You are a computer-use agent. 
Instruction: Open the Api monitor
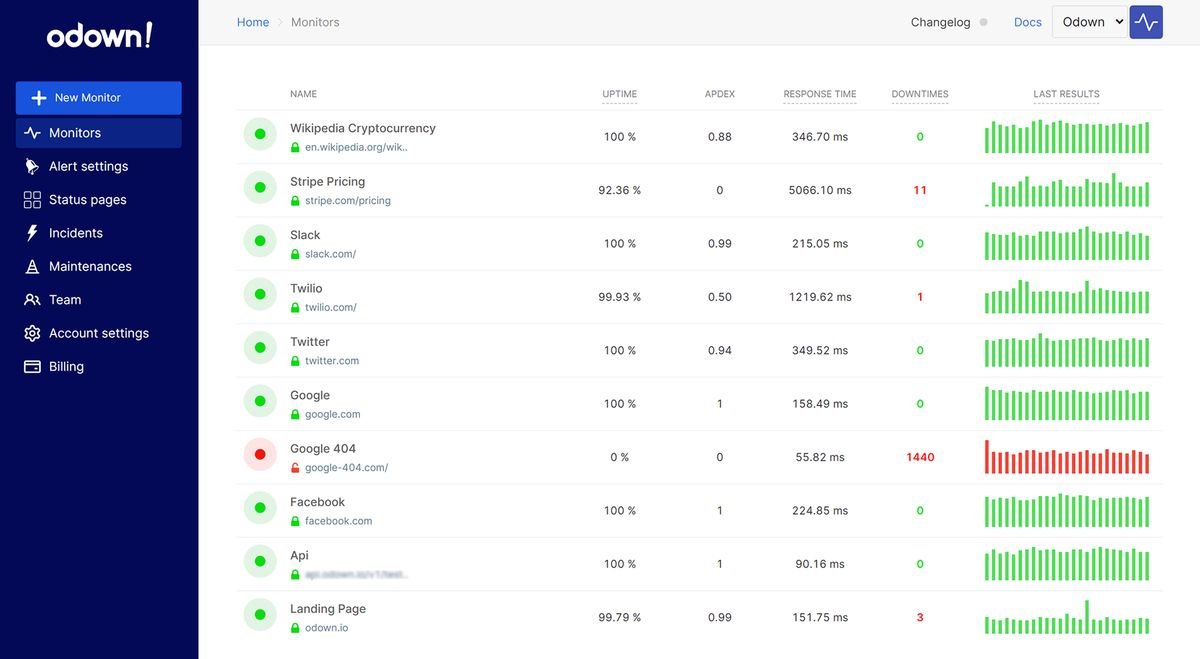pyautogui.click(x=299, y=556)
